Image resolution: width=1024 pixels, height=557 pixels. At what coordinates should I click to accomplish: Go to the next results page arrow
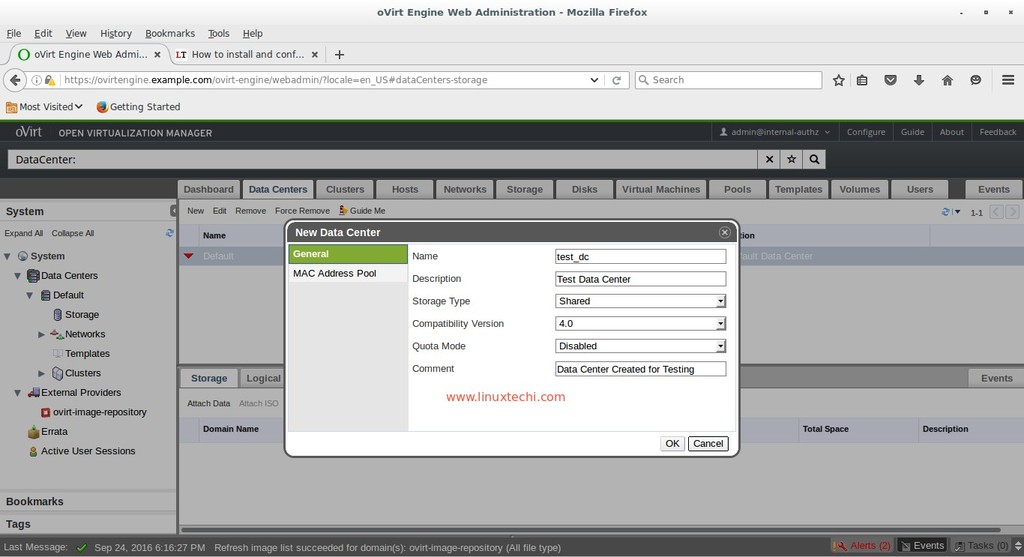click(1012, 212)
